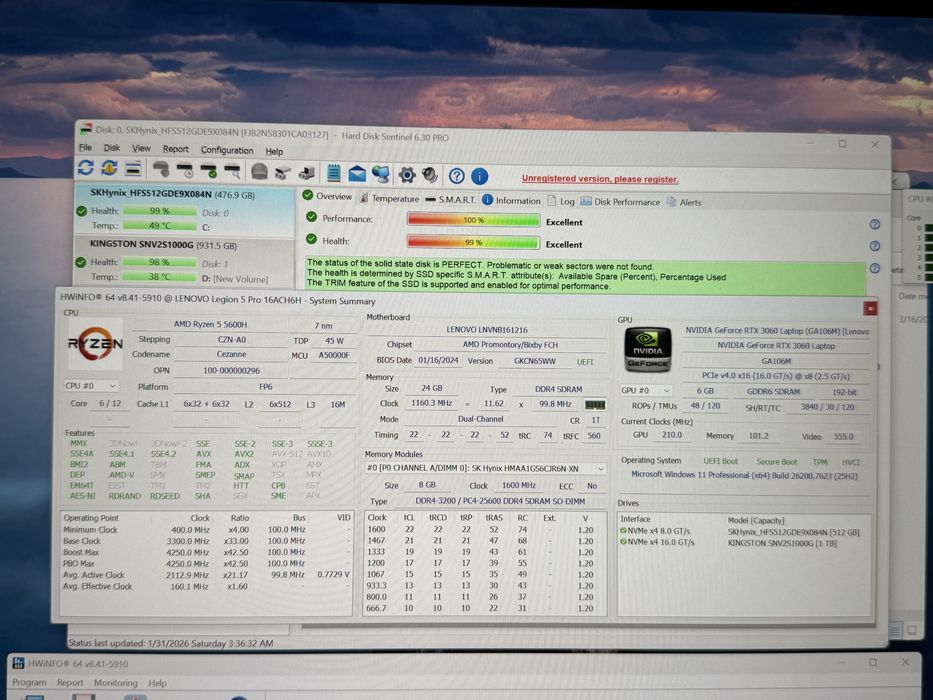Click SKHynix disk green Health 99 % bar

pos(159,211)
